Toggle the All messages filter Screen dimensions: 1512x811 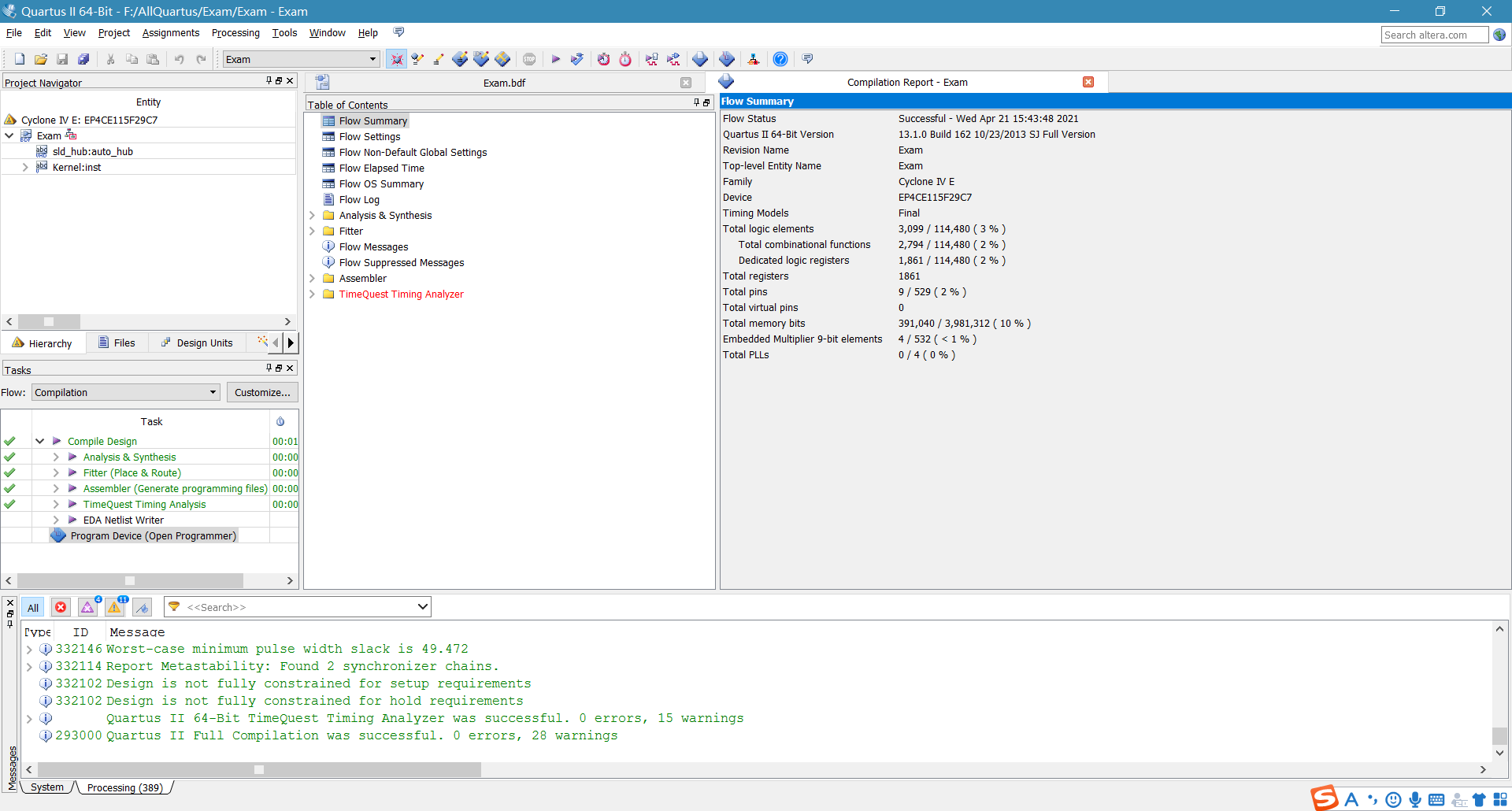click(33, 607)
